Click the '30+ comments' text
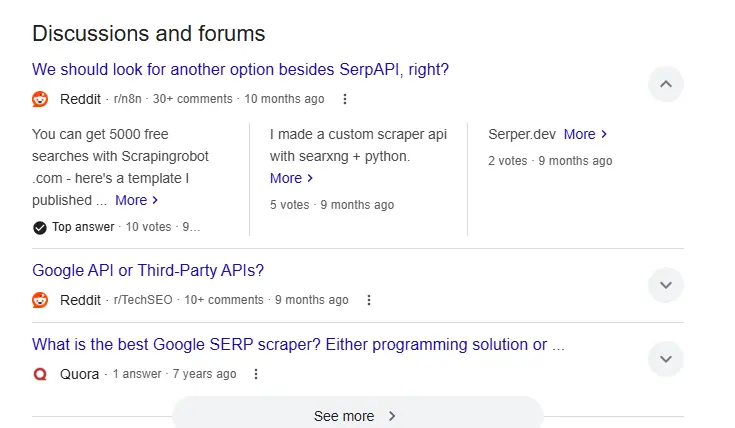Screen dimensions: 735x428 (193, 99)
